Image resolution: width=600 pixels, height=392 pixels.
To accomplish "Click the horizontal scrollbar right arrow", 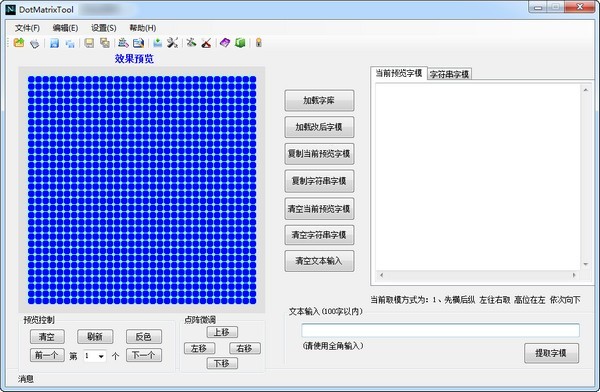I will [x=574, y=275].
